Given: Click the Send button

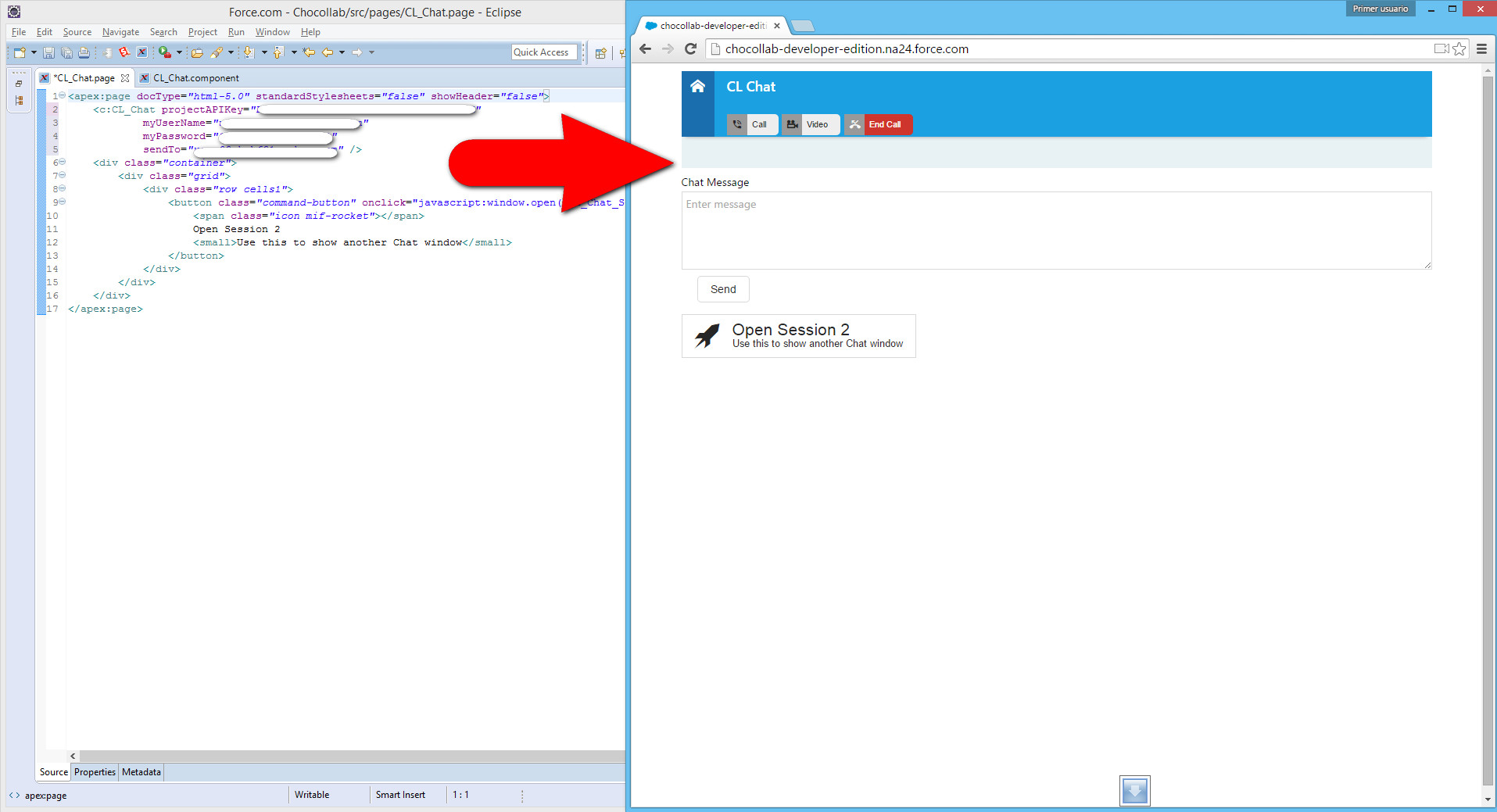Looking at the screenshot, I should click(723, 289).
